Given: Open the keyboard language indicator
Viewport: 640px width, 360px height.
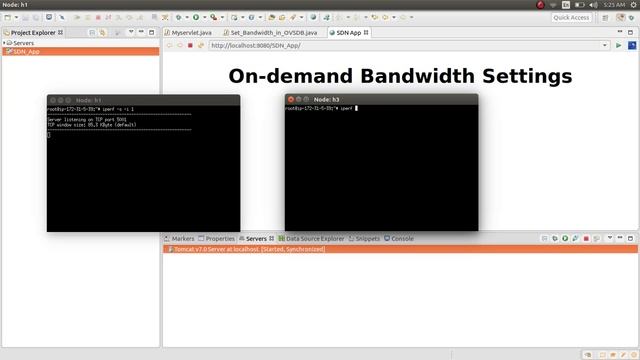Looking at the screenshot, I should [x=566, y=5].
